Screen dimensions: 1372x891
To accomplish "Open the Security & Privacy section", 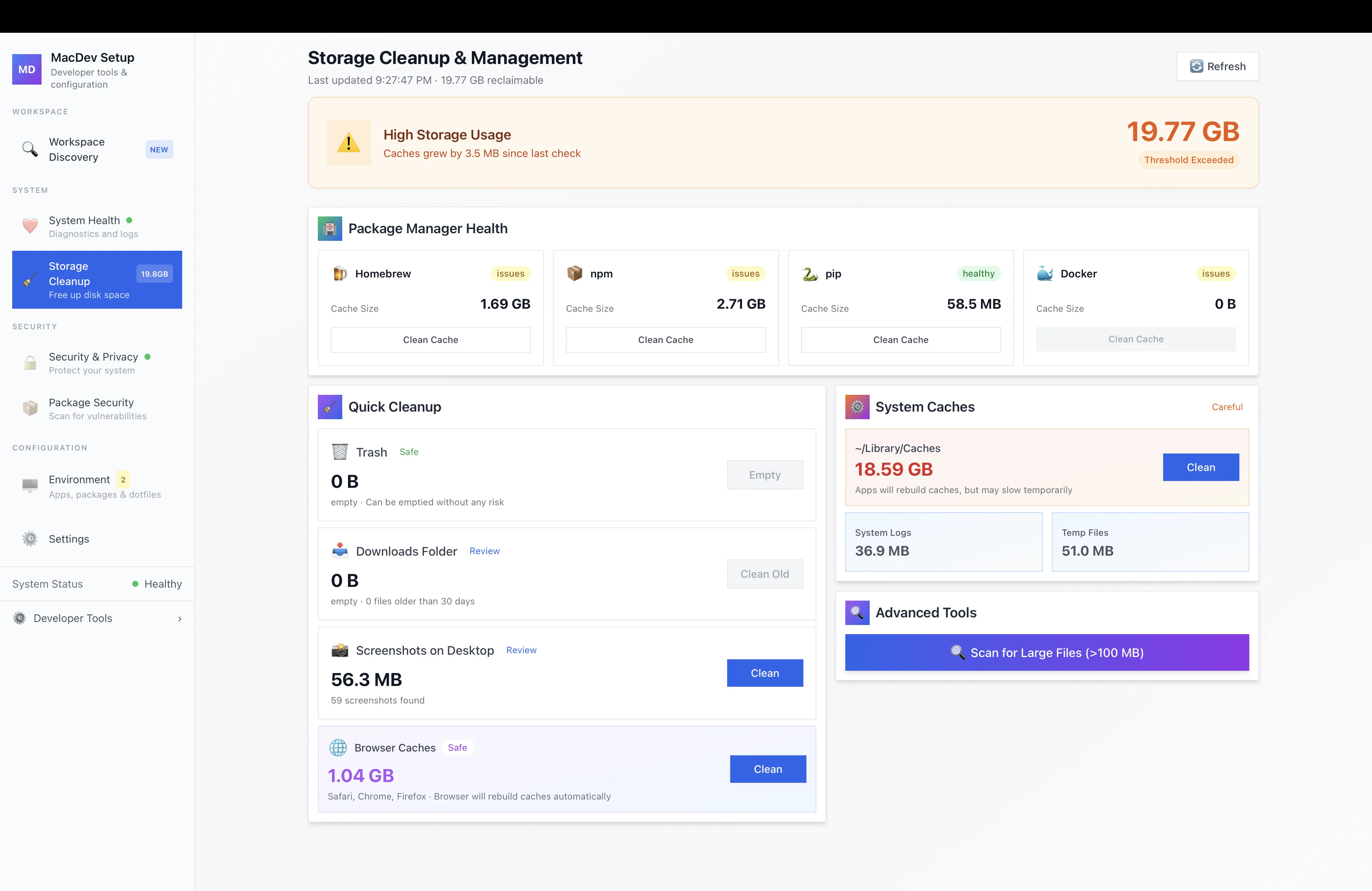I will click(x=93, y=362).
